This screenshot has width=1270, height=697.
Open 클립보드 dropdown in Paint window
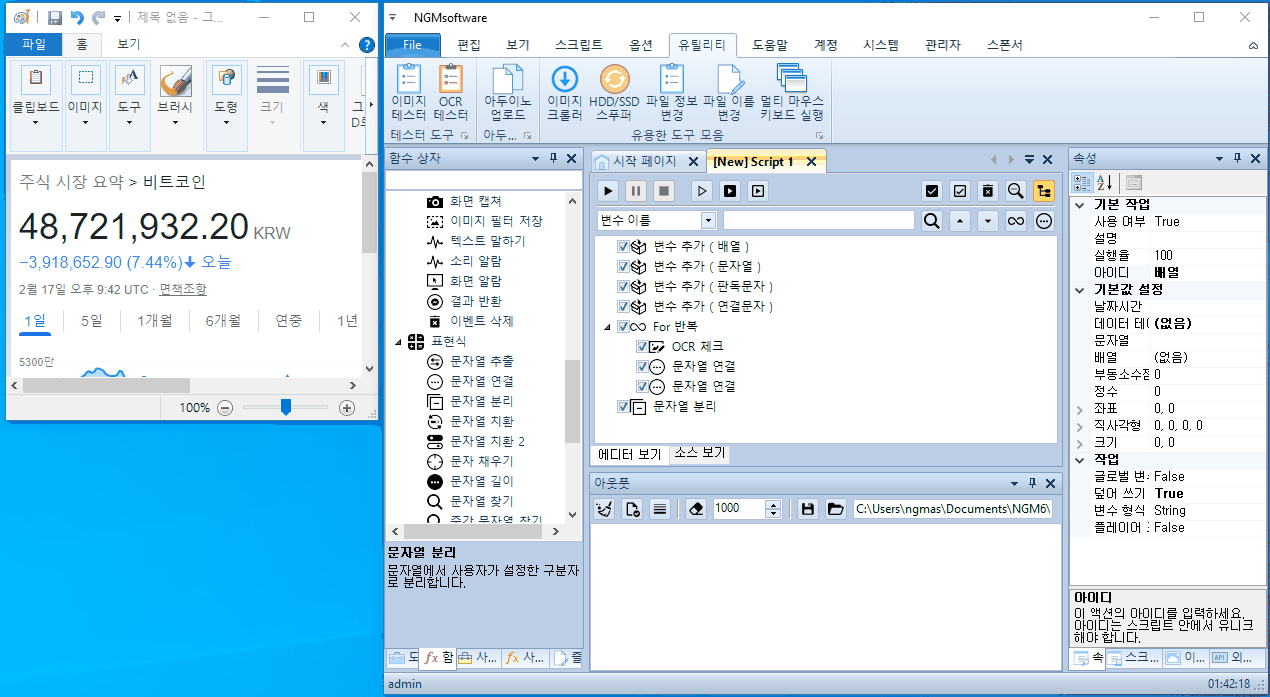pyautogui.click(x=35, y=107)
